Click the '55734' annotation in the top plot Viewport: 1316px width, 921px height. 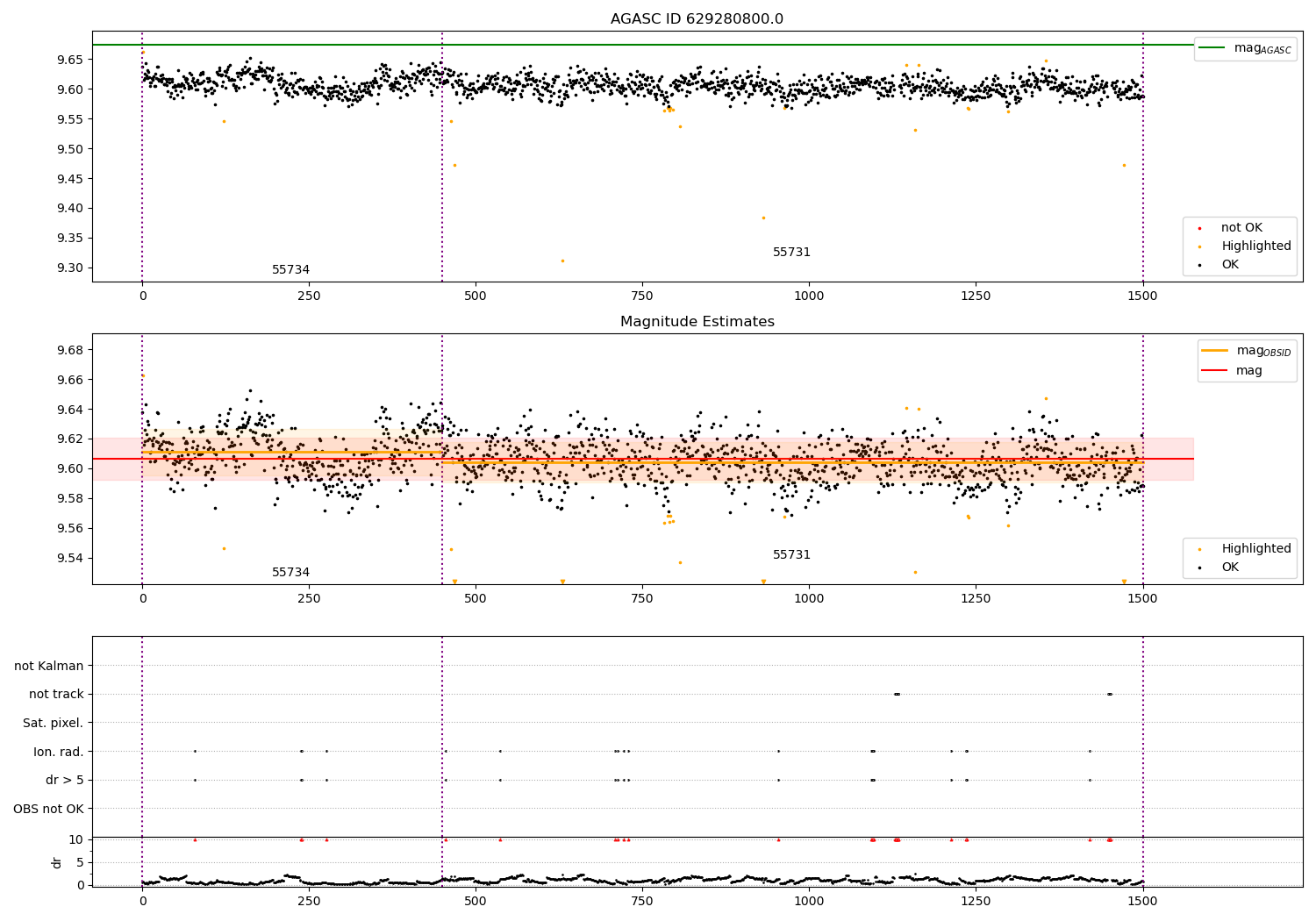tap(290, 270)
